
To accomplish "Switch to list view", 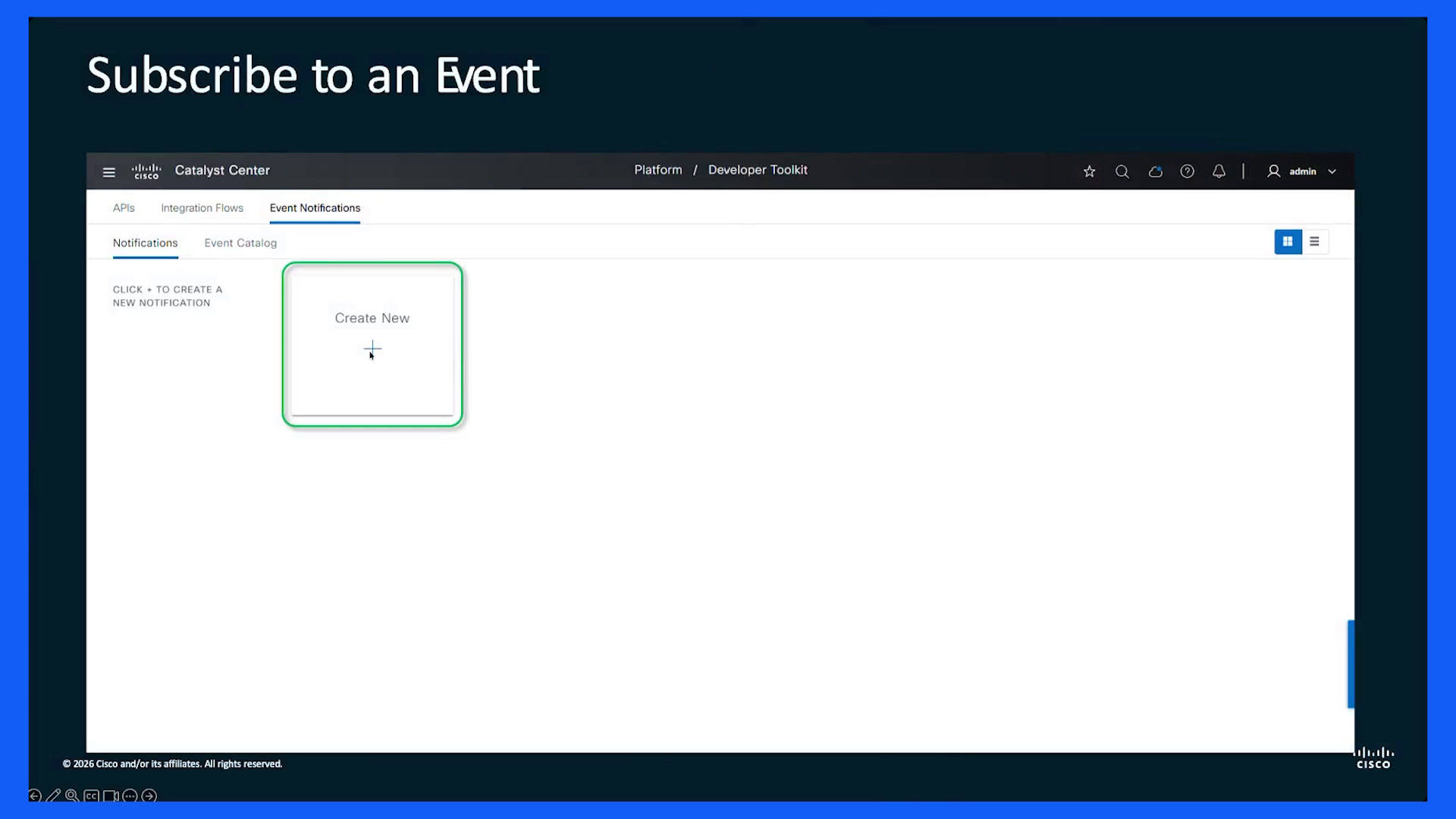I will 1315,242.
